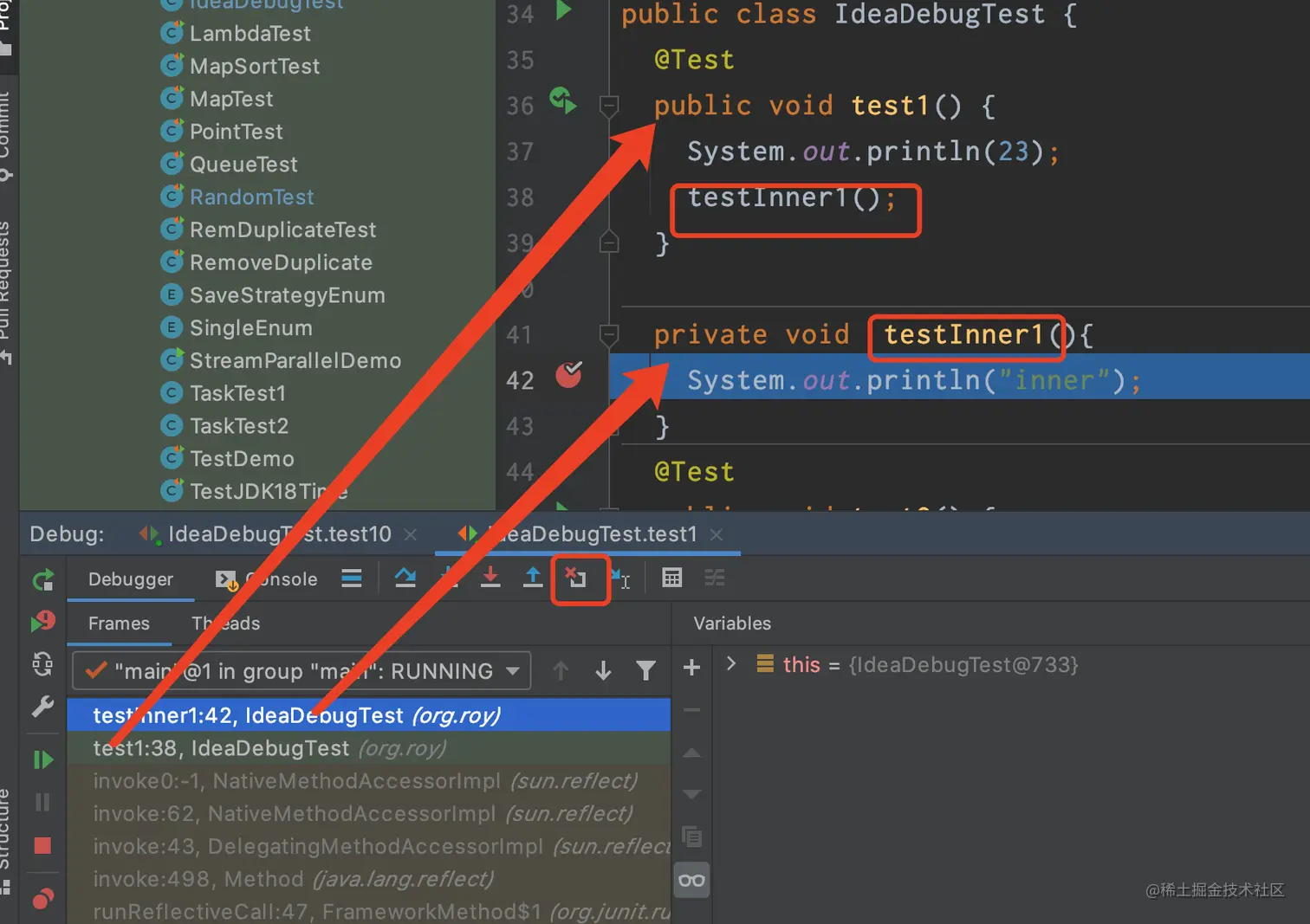Viewport: 1310px width, 924px height.
Task: Click the previous frame up arrow
Action: [x=561, y=671]
